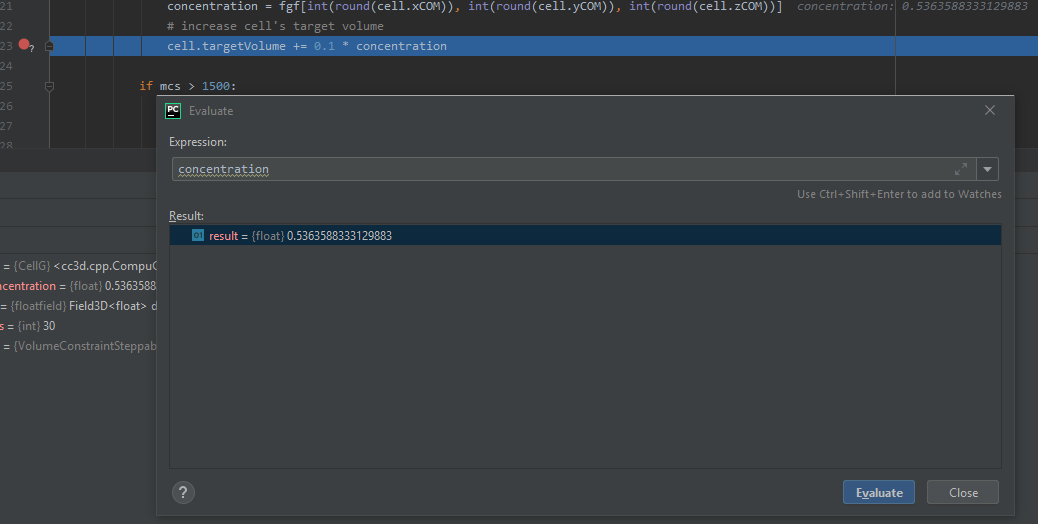Select the int 30 variable row
The height and width of the screenshot is (524, 1038).
point(78,326)
